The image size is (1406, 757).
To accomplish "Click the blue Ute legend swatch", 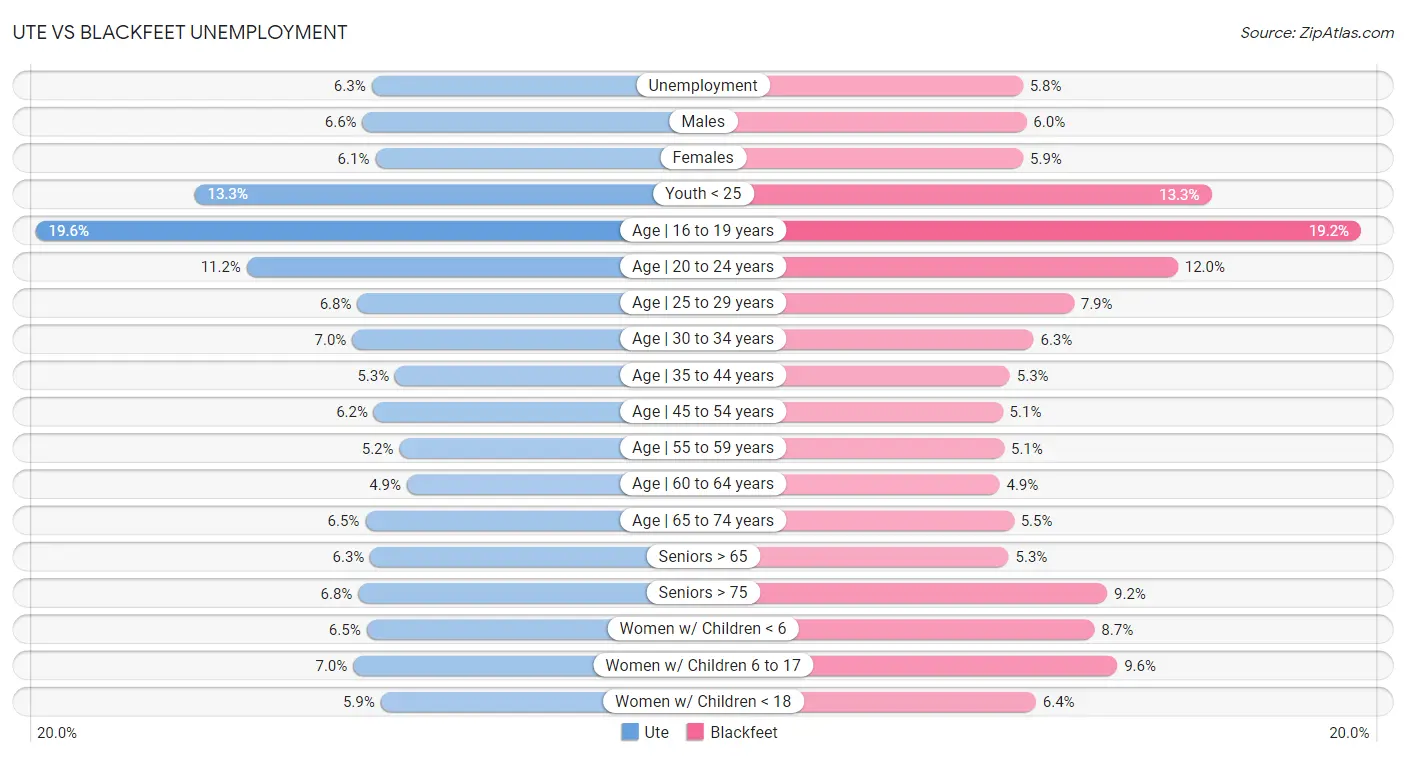I will click(630, 732).
